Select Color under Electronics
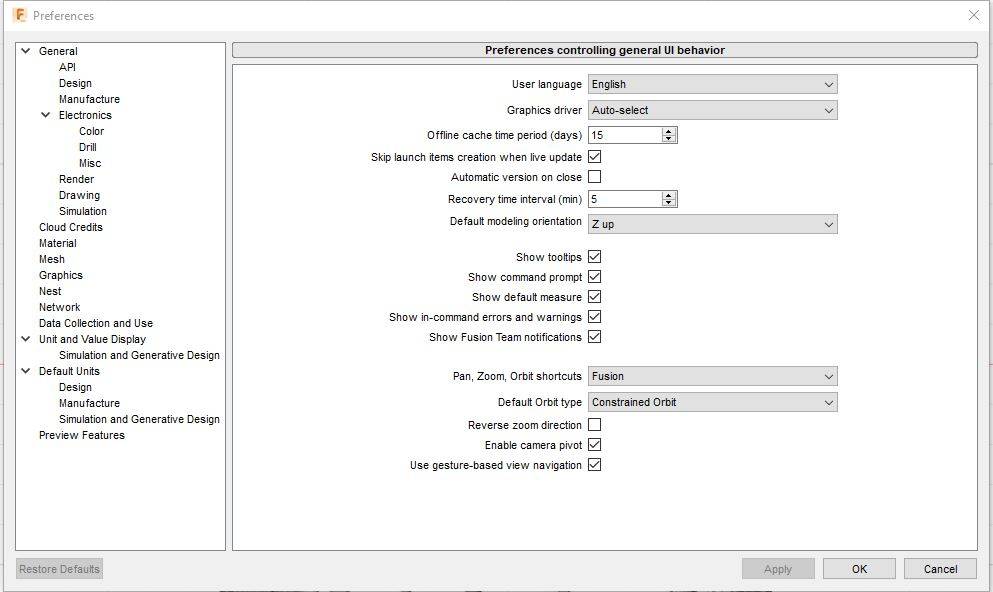The image size is (993, 592). (x=91, y=131)
